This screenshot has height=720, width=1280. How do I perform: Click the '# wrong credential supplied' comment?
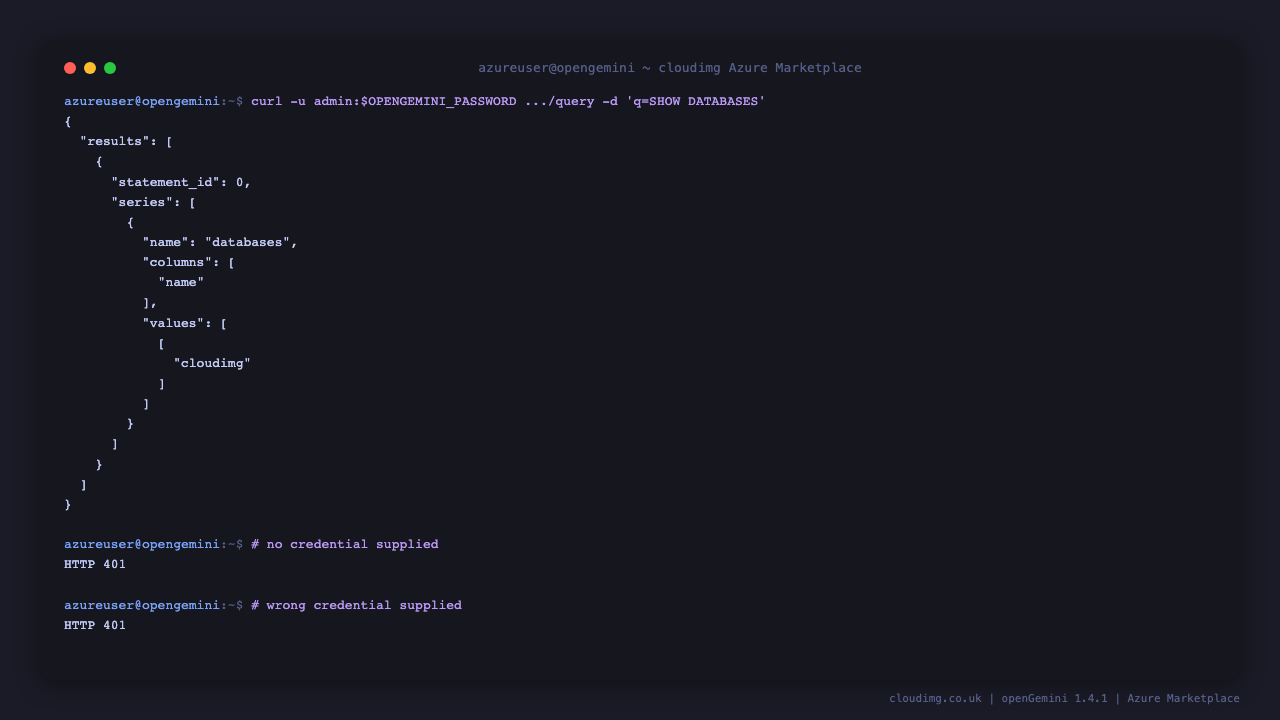[x=356, y=605]
